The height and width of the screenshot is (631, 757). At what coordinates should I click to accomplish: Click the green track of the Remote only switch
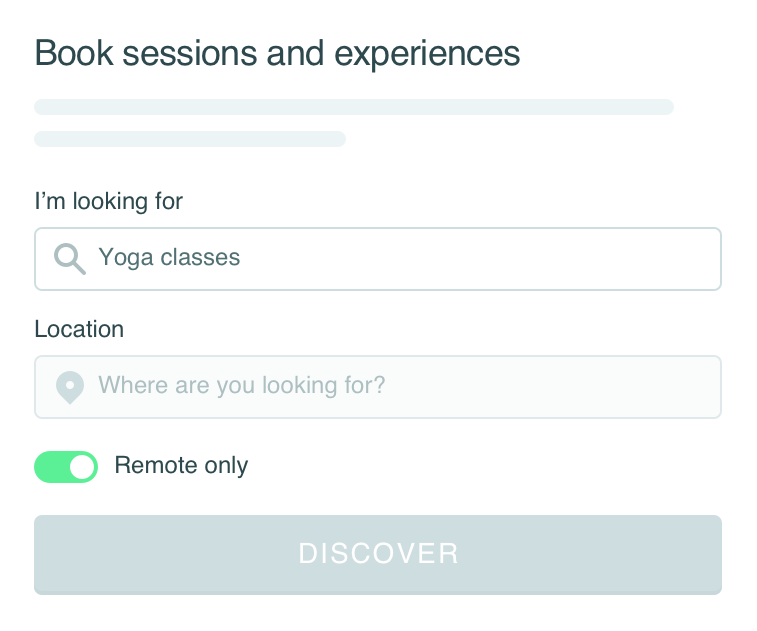click(51, 466)
